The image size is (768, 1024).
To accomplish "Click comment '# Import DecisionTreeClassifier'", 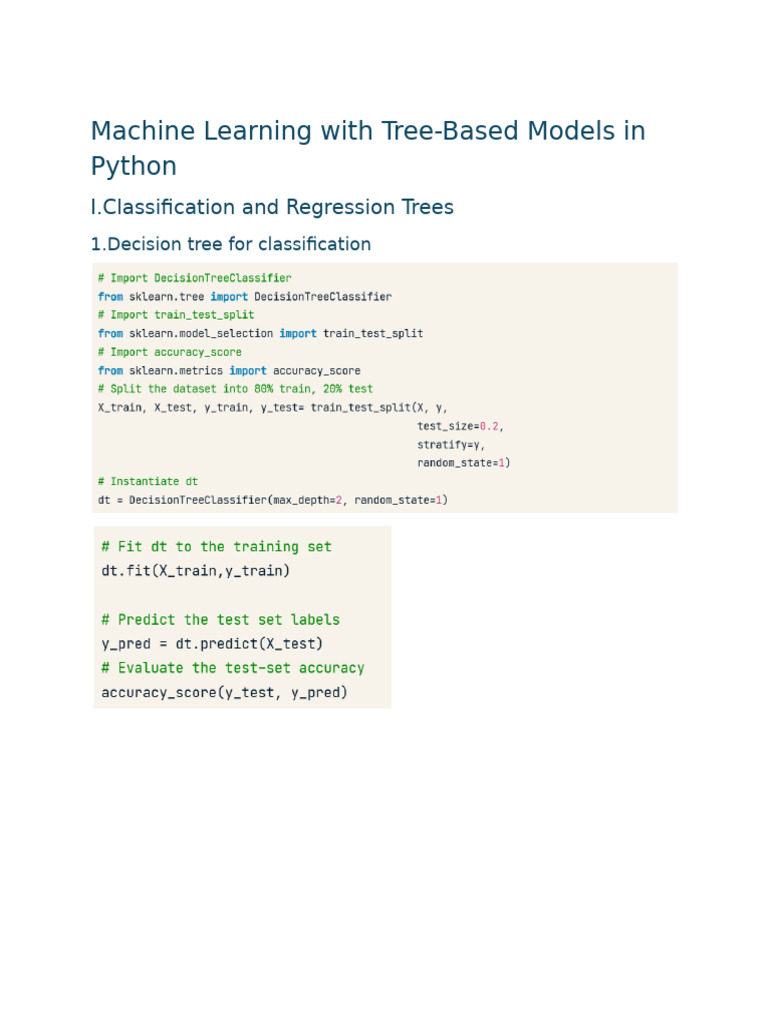I will [x=195, y=278].
